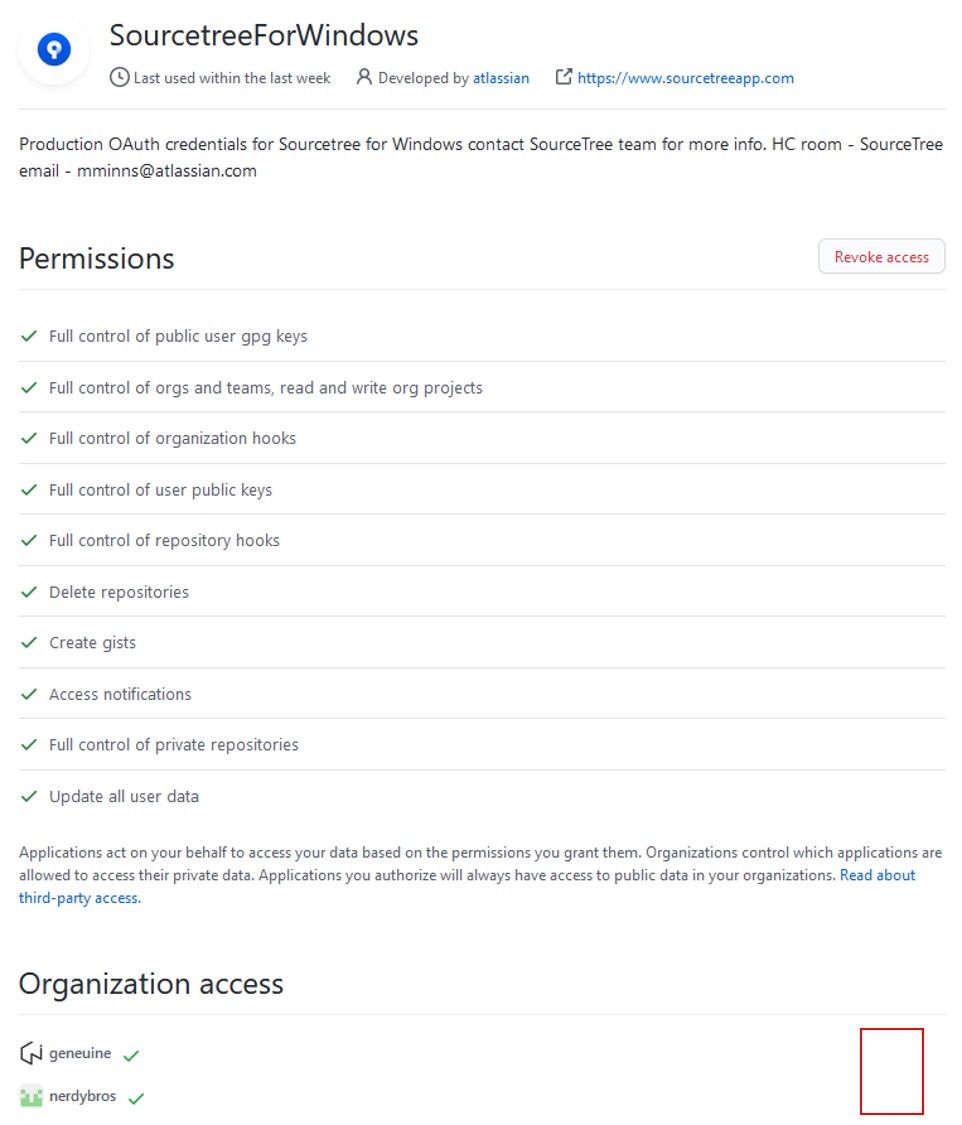
Task: Click the green checkmark next to nerdybros
Action: (136, 1098)
